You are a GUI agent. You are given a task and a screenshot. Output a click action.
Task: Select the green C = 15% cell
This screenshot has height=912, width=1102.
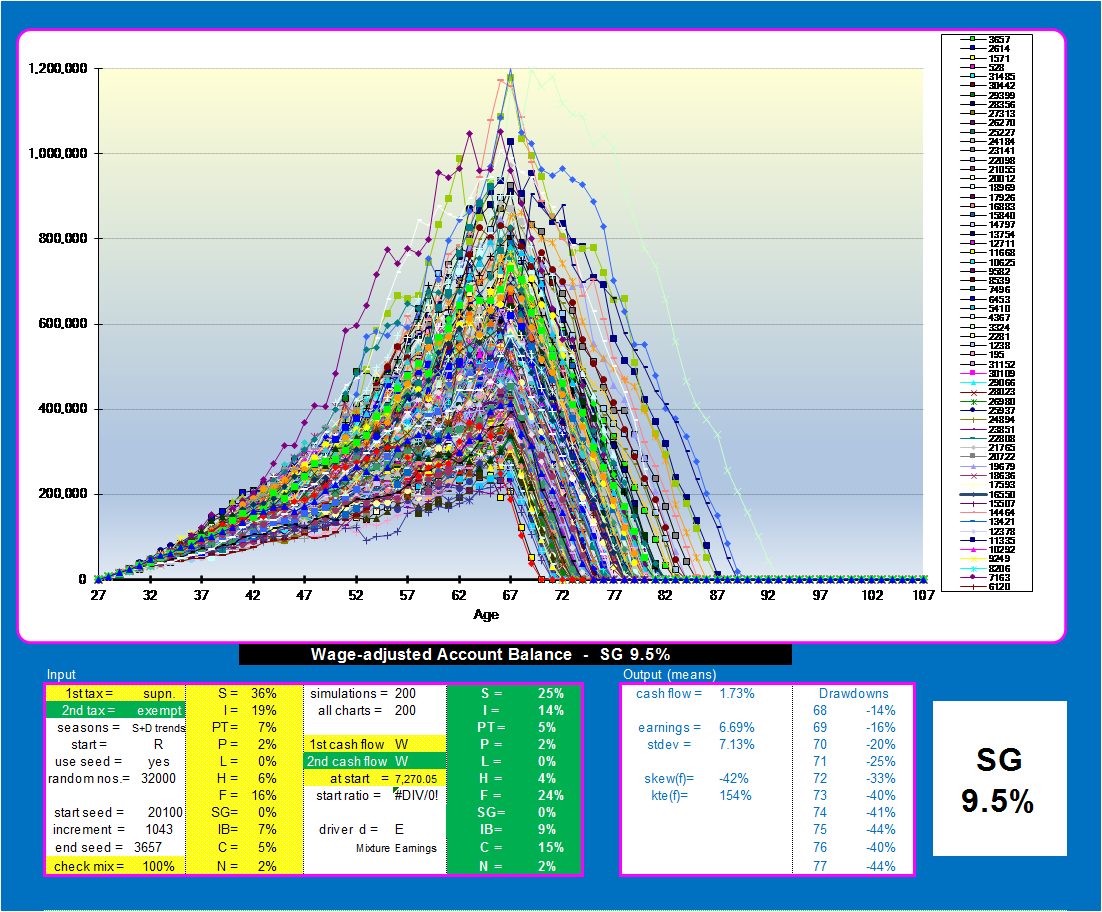click(514, 847)
